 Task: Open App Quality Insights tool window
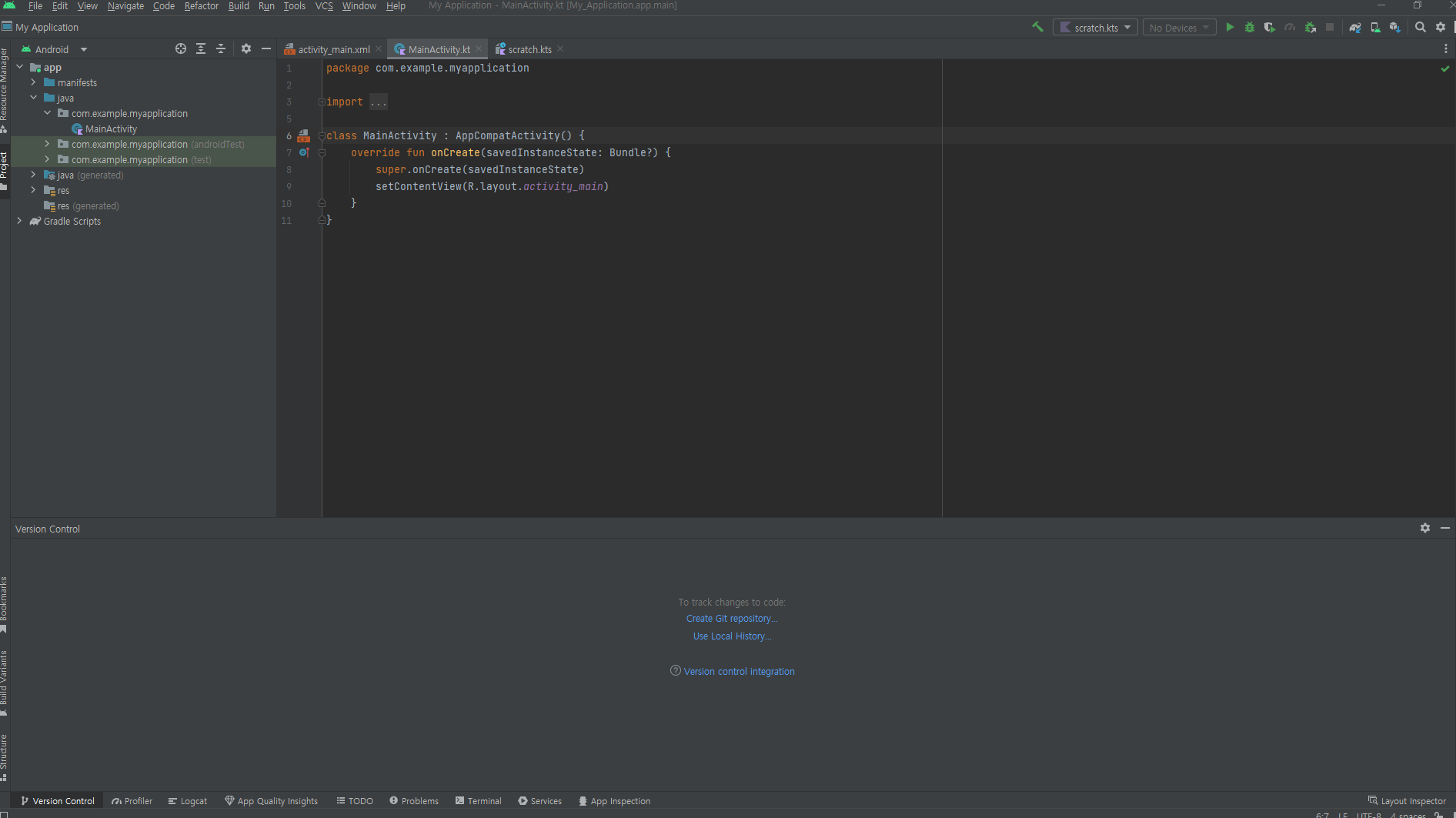pyautogui.click(x=271, y=801)
